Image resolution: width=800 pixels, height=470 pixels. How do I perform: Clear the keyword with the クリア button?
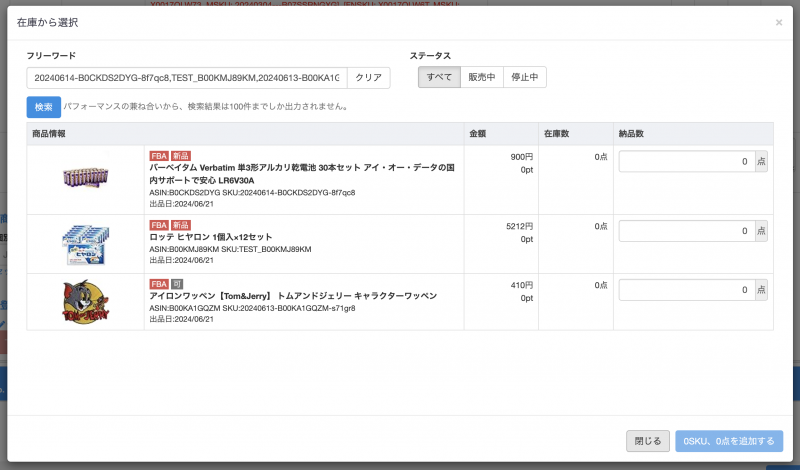coord(368,78)
